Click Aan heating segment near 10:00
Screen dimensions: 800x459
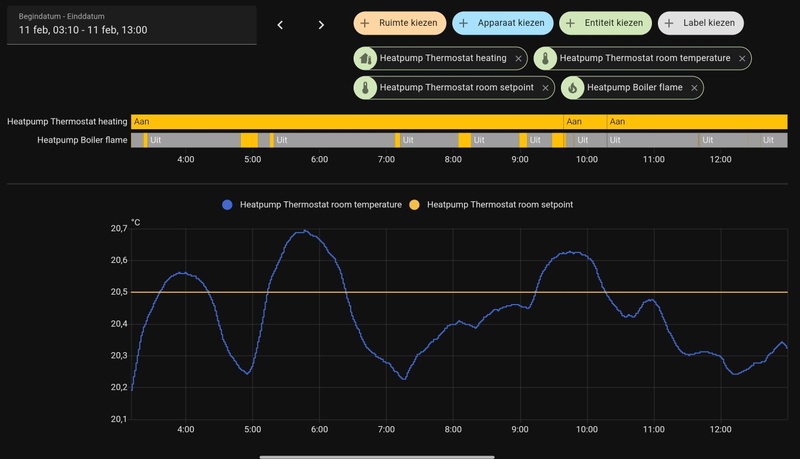pos(585,121)
